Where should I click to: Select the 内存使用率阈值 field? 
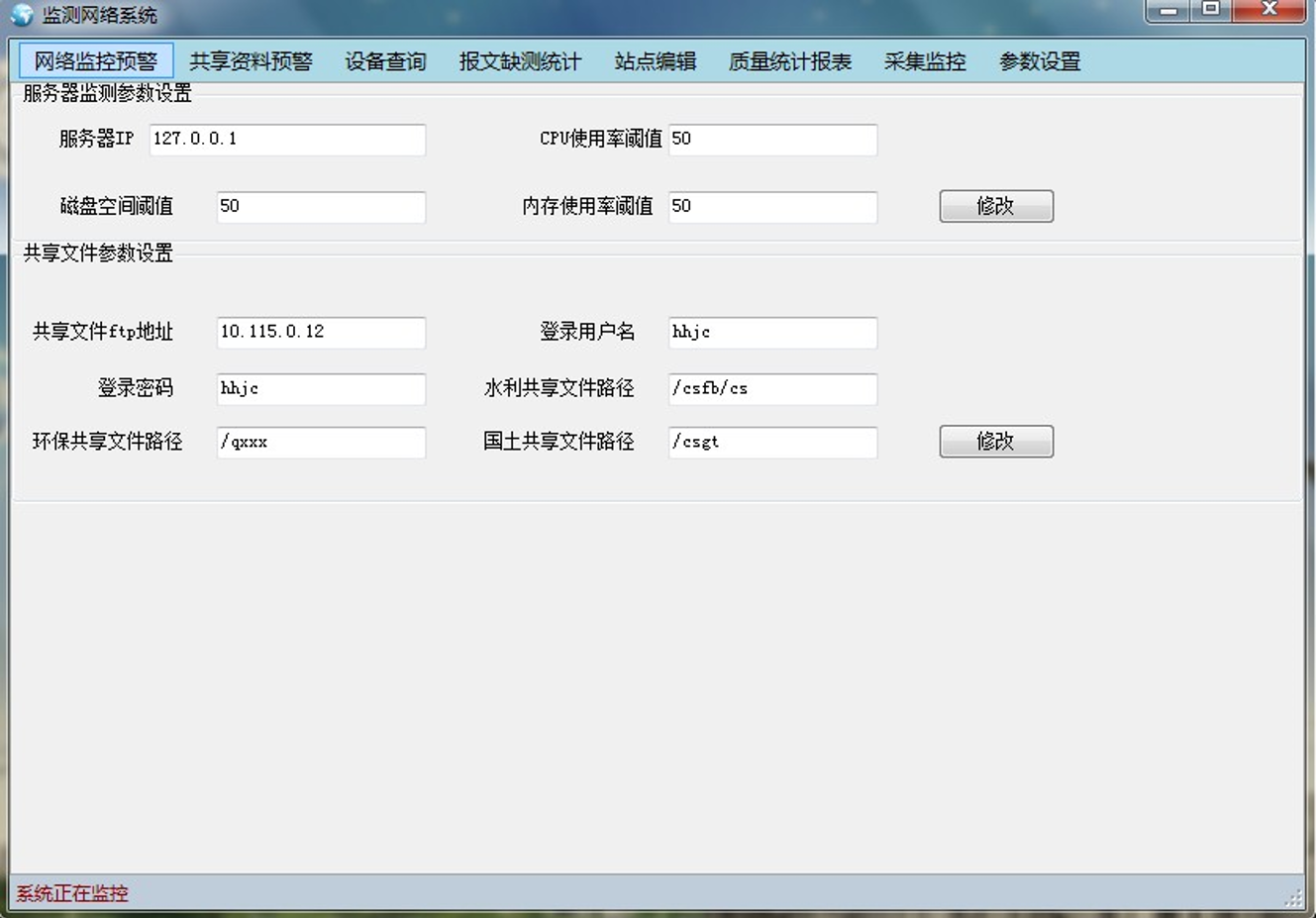772,207
